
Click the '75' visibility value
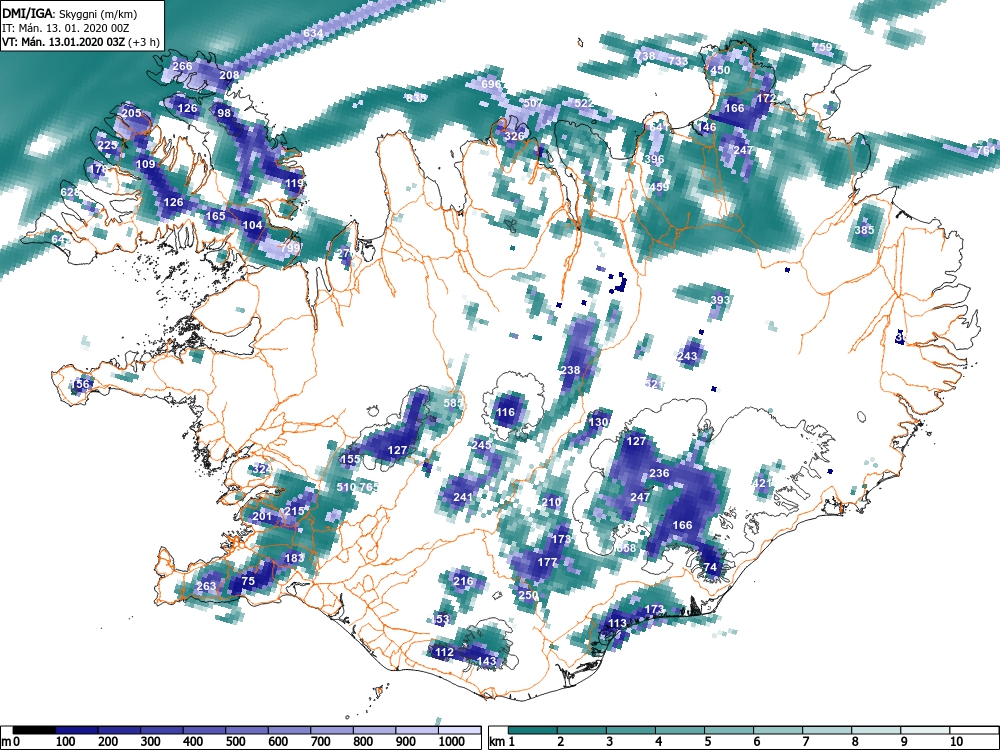[x=248, y=580]
